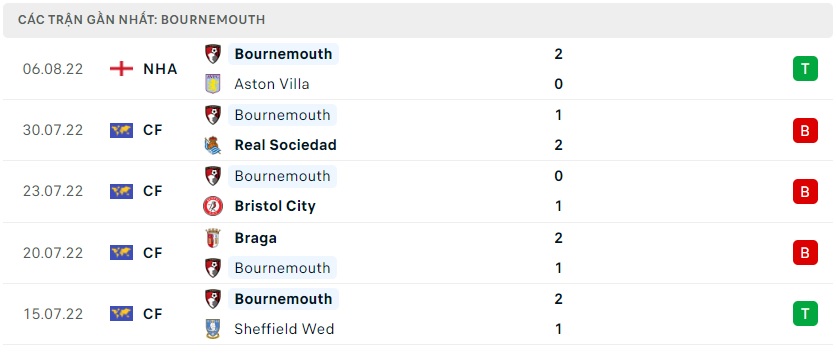Select the 15.07.22 match date
Viewport: 836px width, 360px height.
tap(53, 314)
